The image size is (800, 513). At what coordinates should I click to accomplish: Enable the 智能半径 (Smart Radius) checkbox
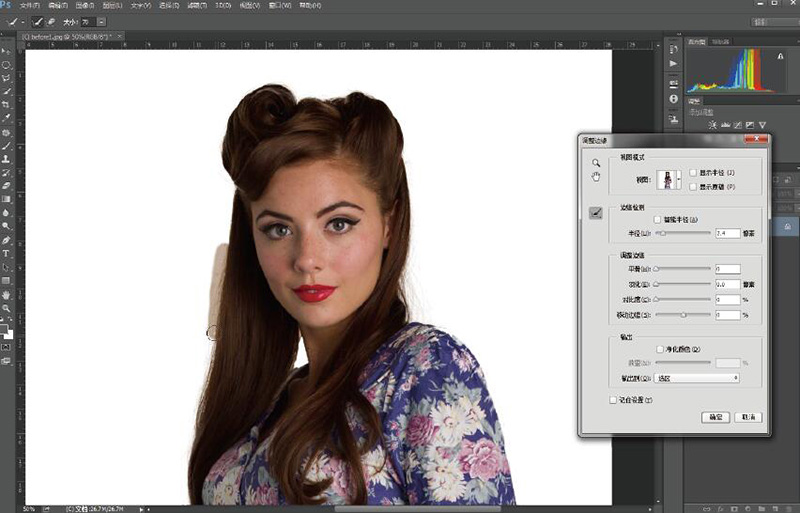656,219
